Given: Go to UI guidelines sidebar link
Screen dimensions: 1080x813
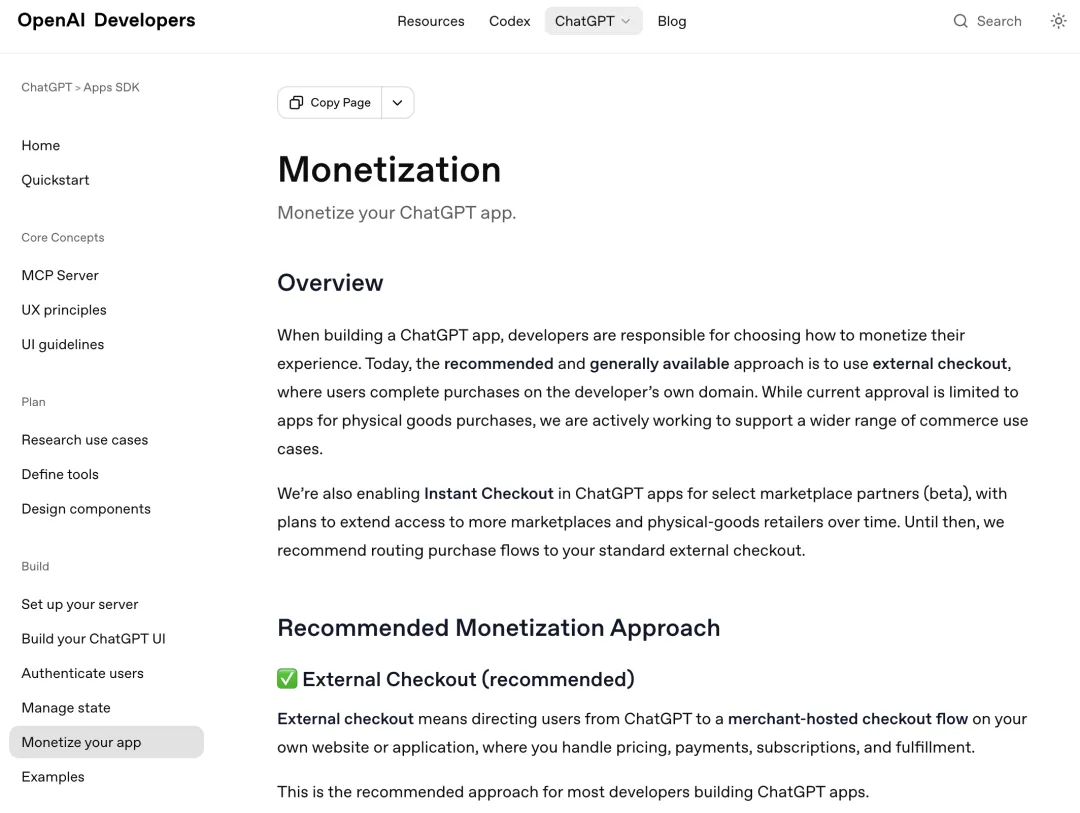Looking at the screenshot, I should 63,344.
